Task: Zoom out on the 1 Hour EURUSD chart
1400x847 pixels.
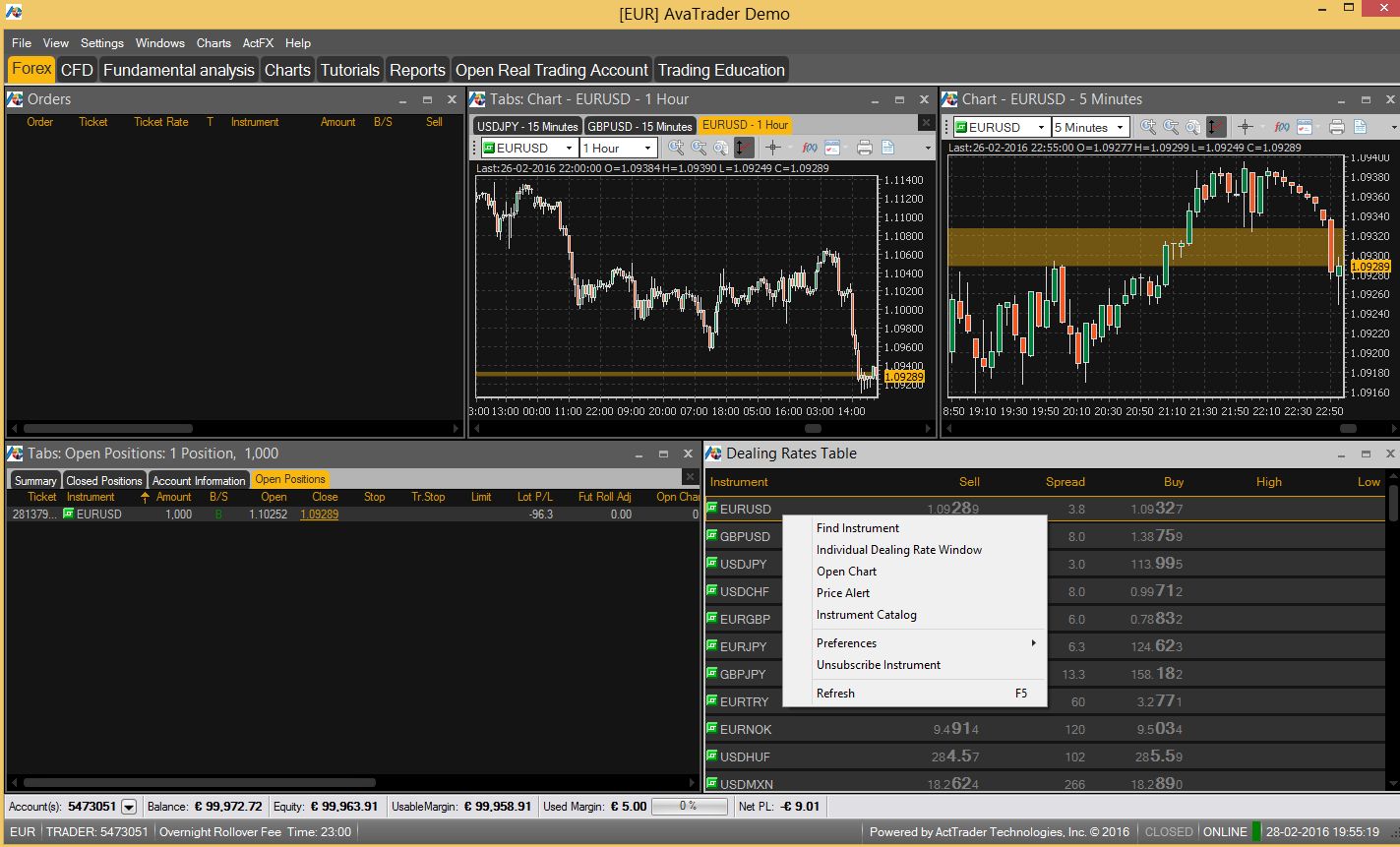Action: point(699,148)
